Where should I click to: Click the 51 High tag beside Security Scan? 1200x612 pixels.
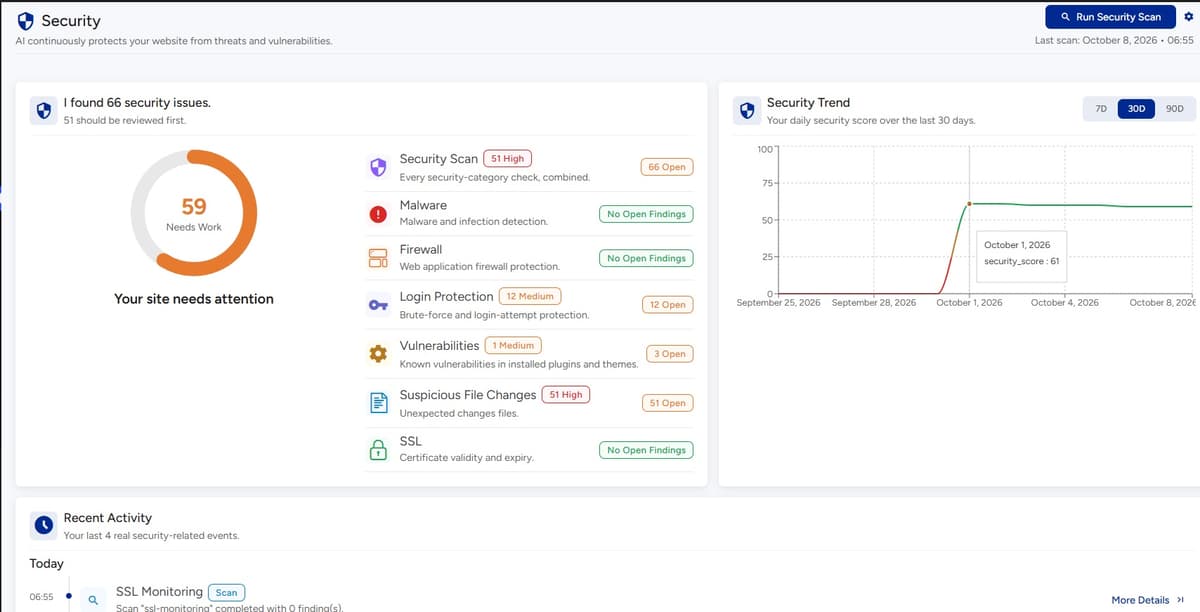507,158
